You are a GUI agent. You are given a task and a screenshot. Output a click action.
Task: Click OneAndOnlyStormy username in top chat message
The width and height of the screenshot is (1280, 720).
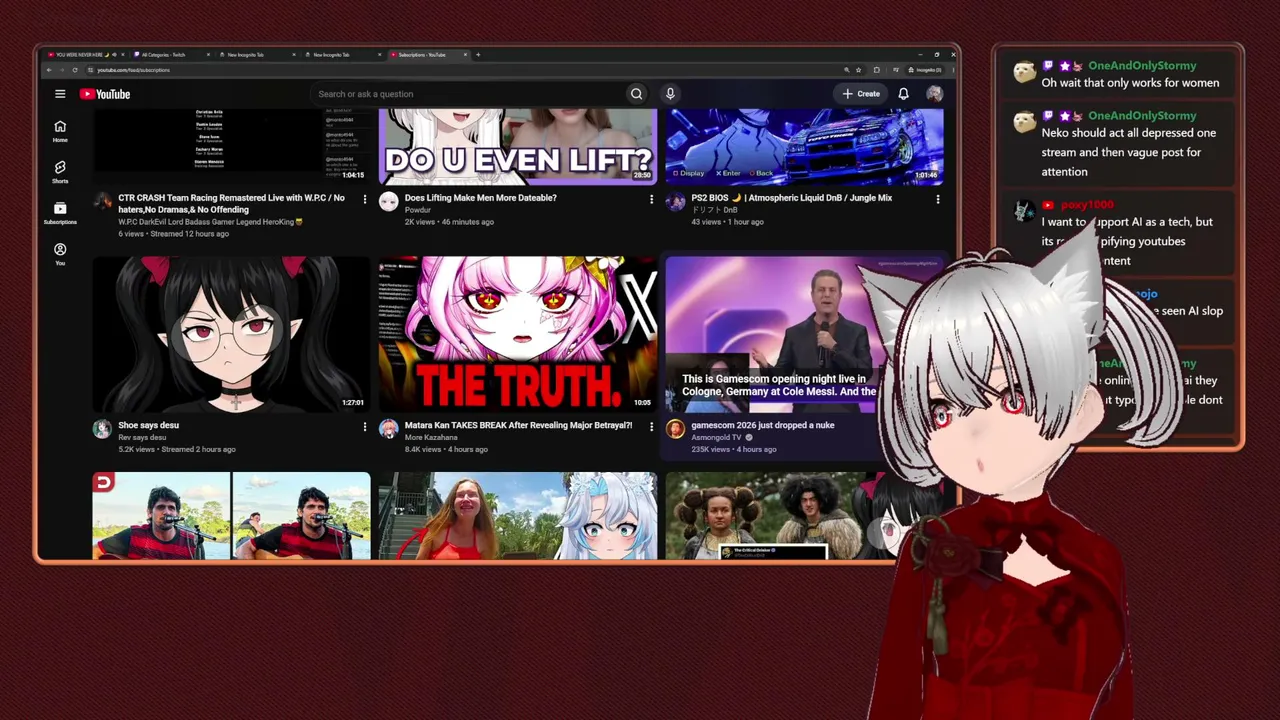click(1142, 65)
